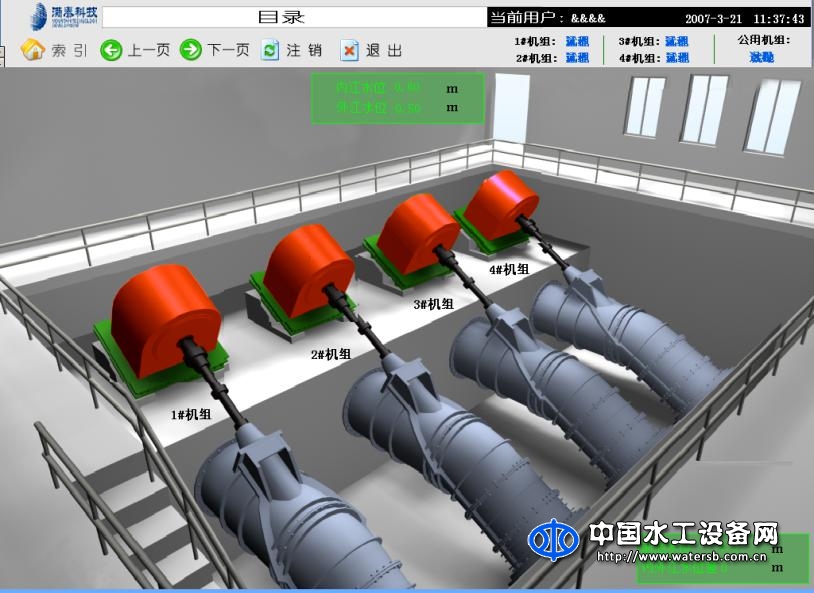
Task: Click the 退出 red X exit icon
Action: click(348, 48)
